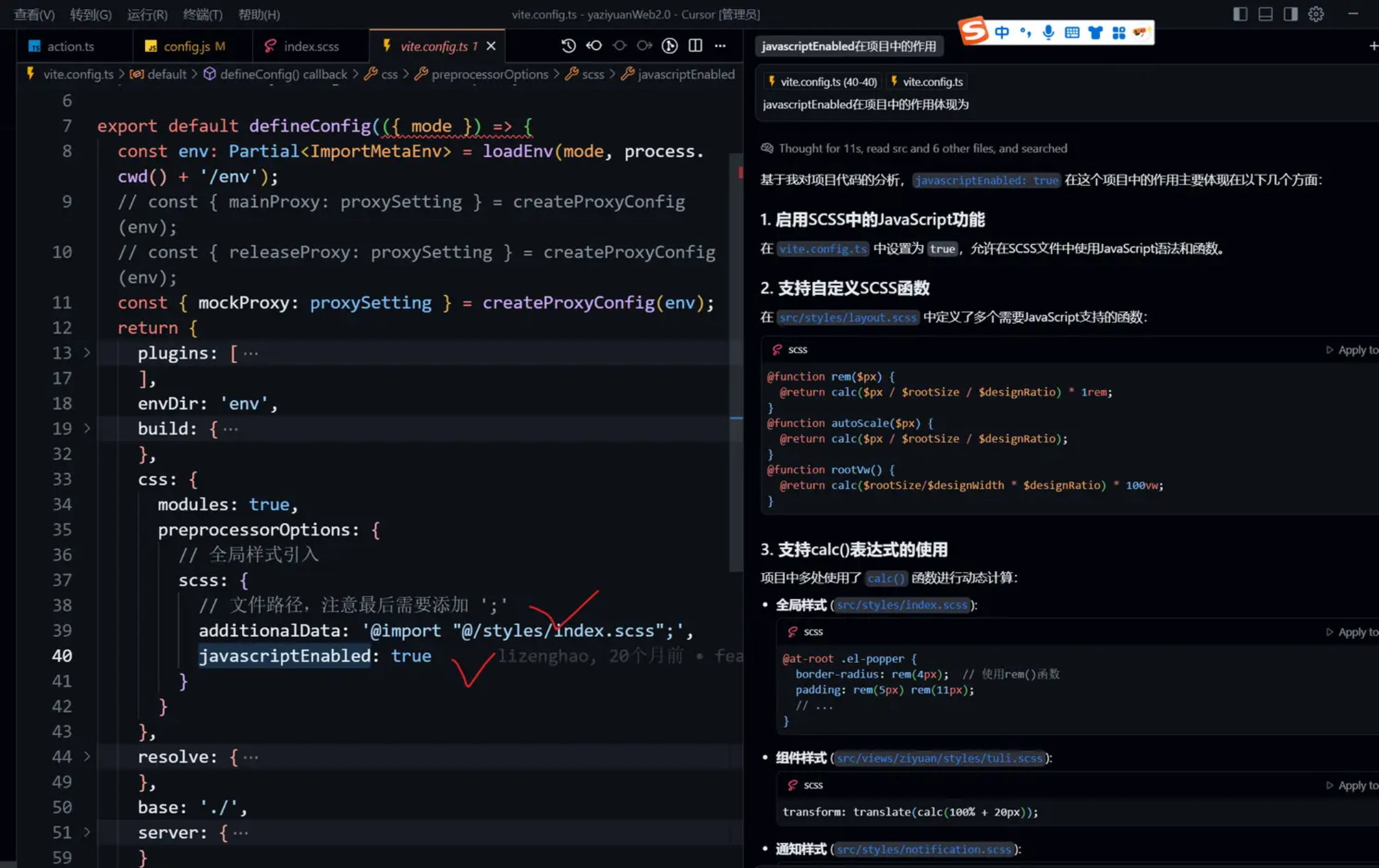1379x868 pixels.
Task: Click split editor right icon
Action: pyautogui.click(x=695, y=46)
